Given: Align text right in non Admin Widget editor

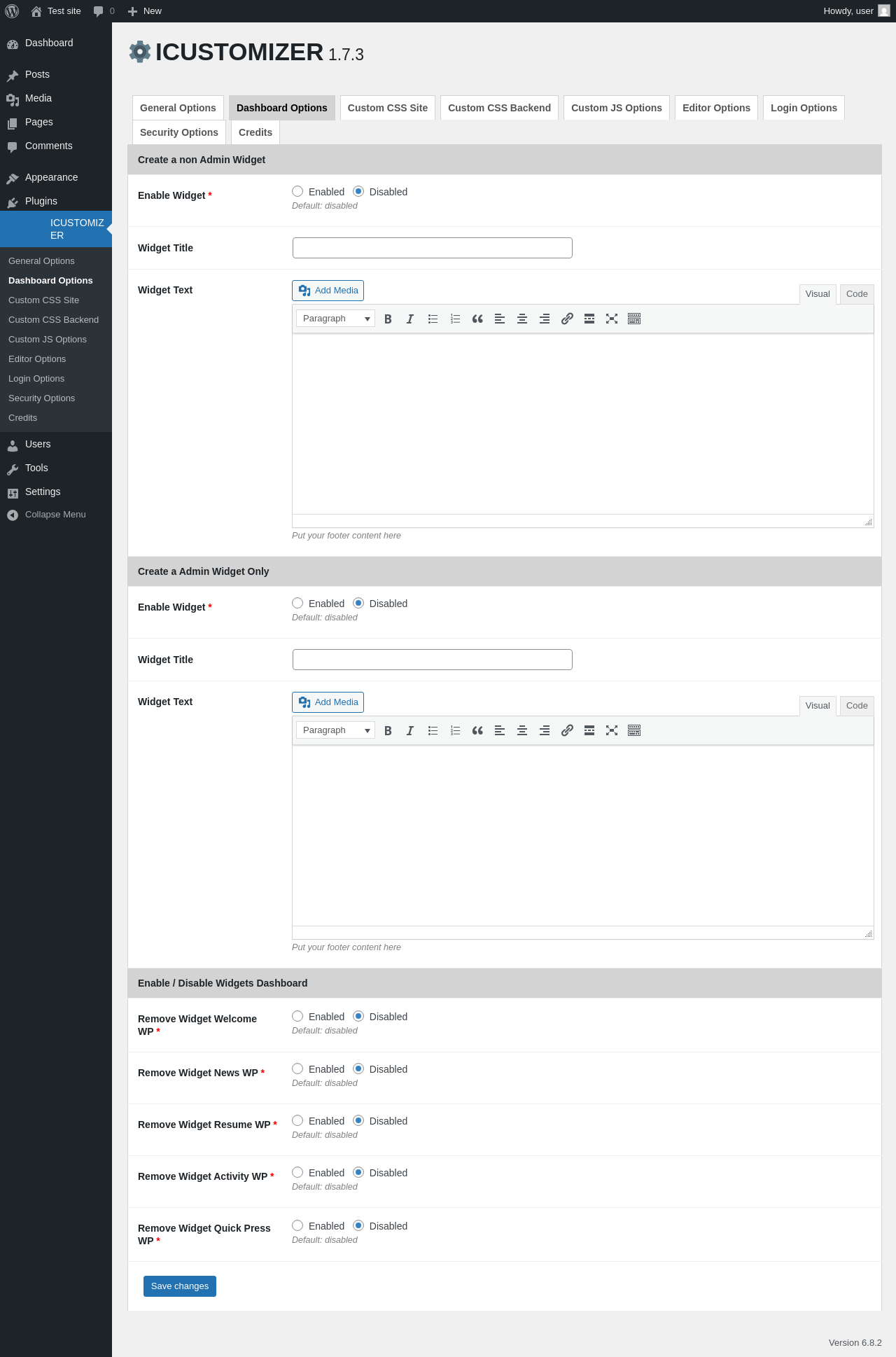Looking at the screenshot, I should click(545, 319).
